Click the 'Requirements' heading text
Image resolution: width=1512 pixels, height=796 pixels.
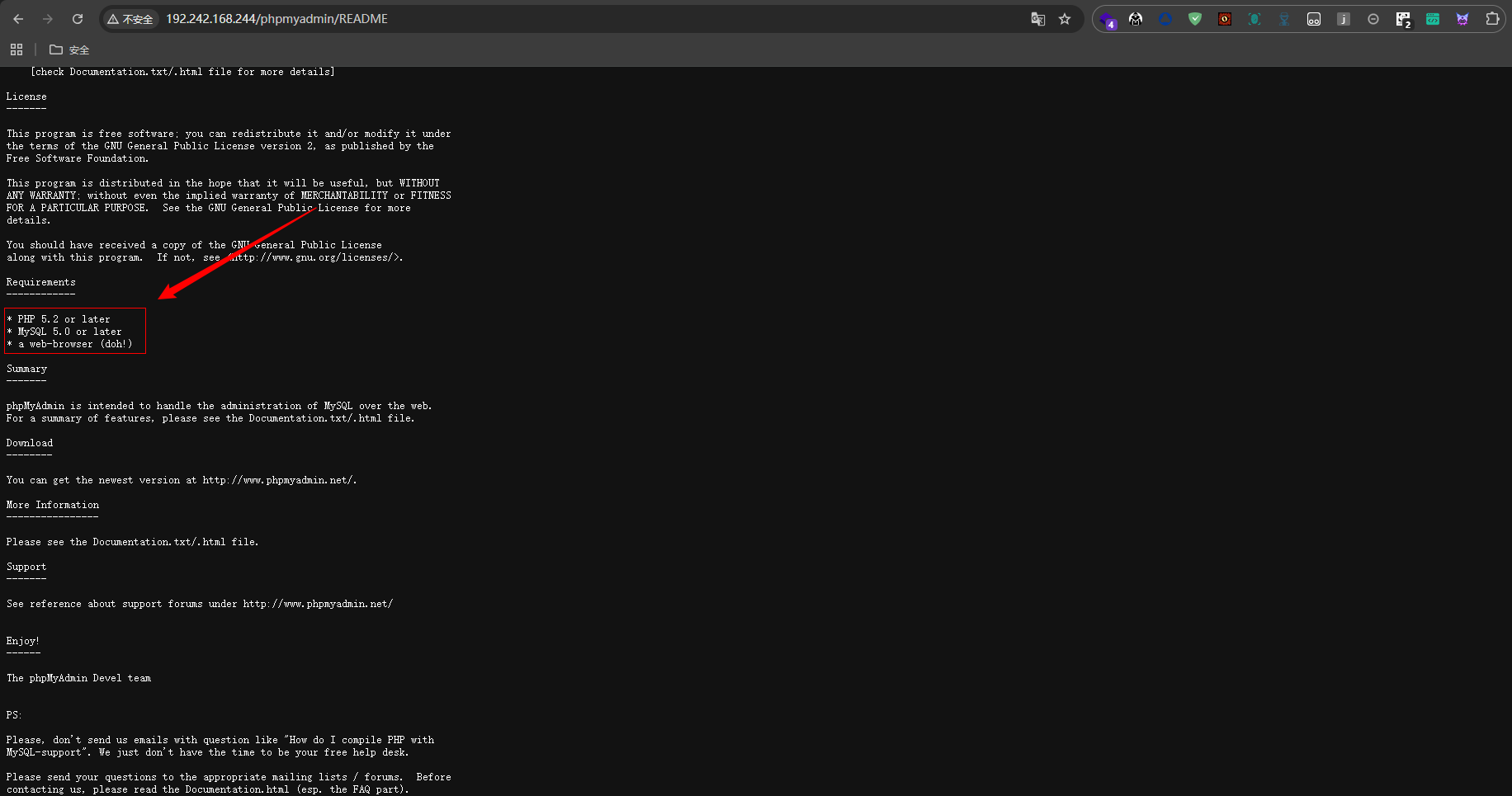41,282
